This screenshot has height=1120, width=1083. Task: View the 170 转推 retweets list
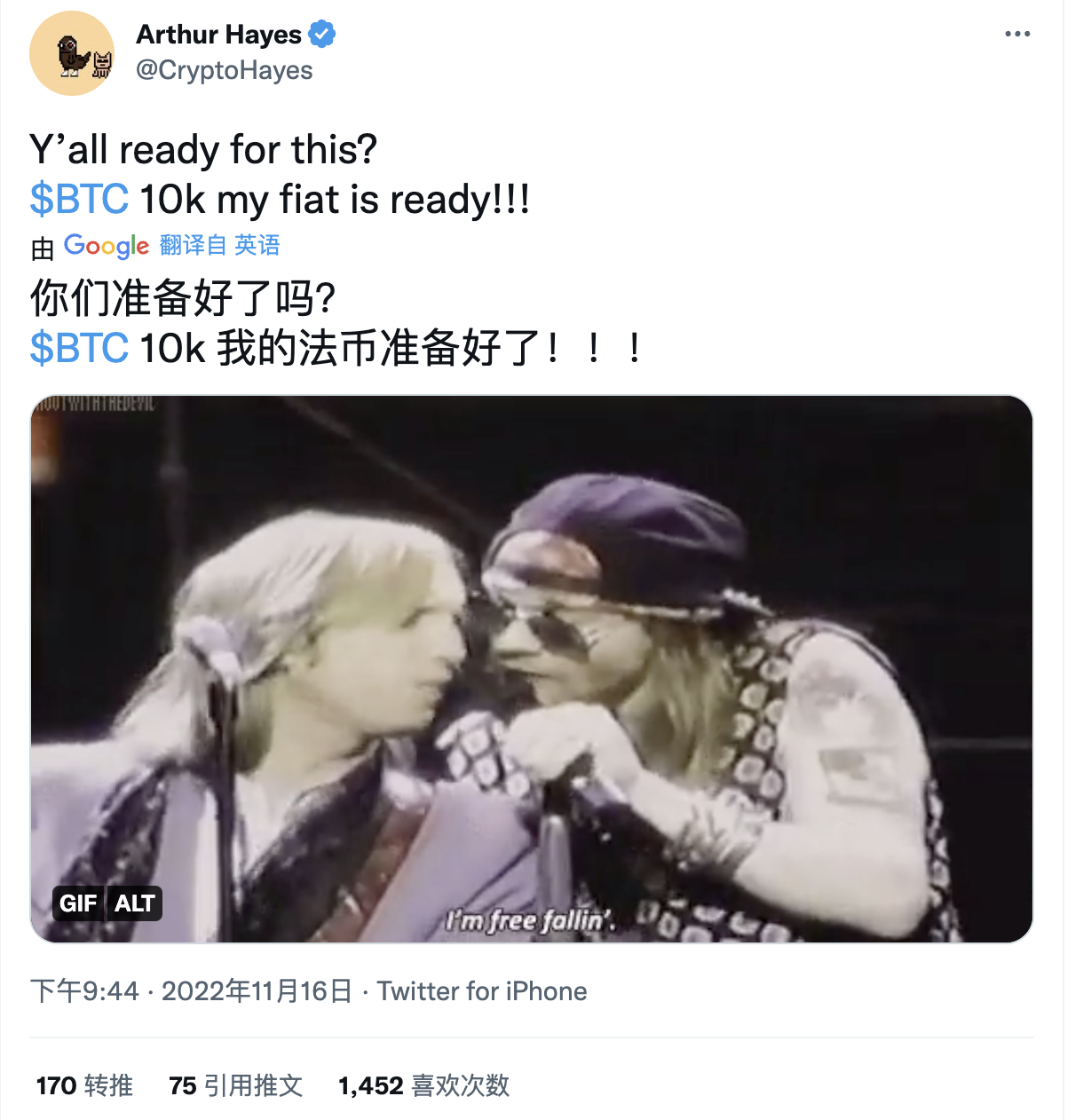click(x=84, y=1085)
